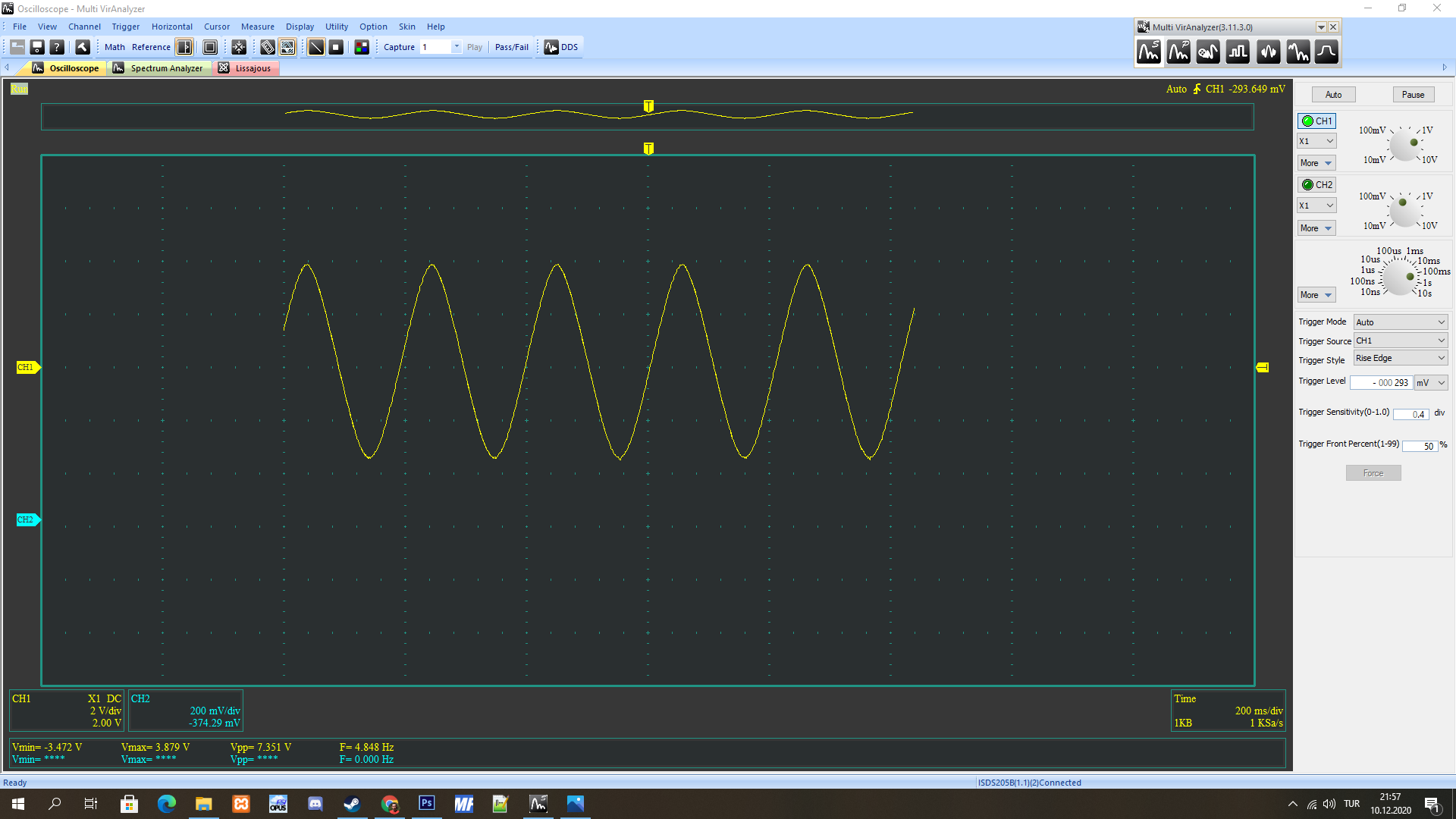Open the CH1 probe X1 dropdown
Screen dimensions: 1456x819
point(1316,142)
